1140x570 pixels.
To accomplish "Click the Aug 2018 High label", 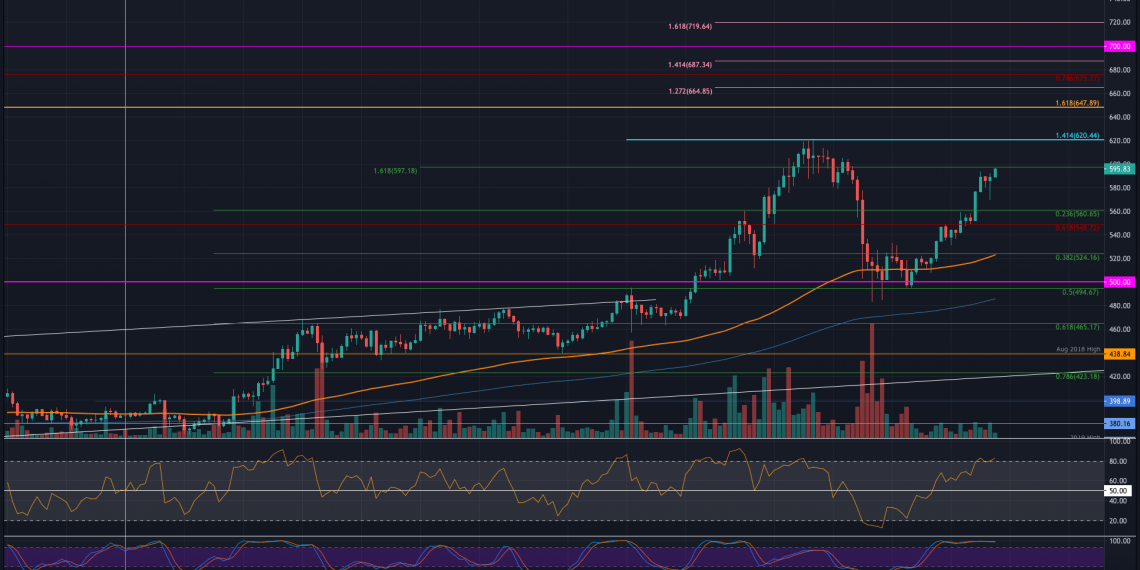I will tap(1079, 347).
